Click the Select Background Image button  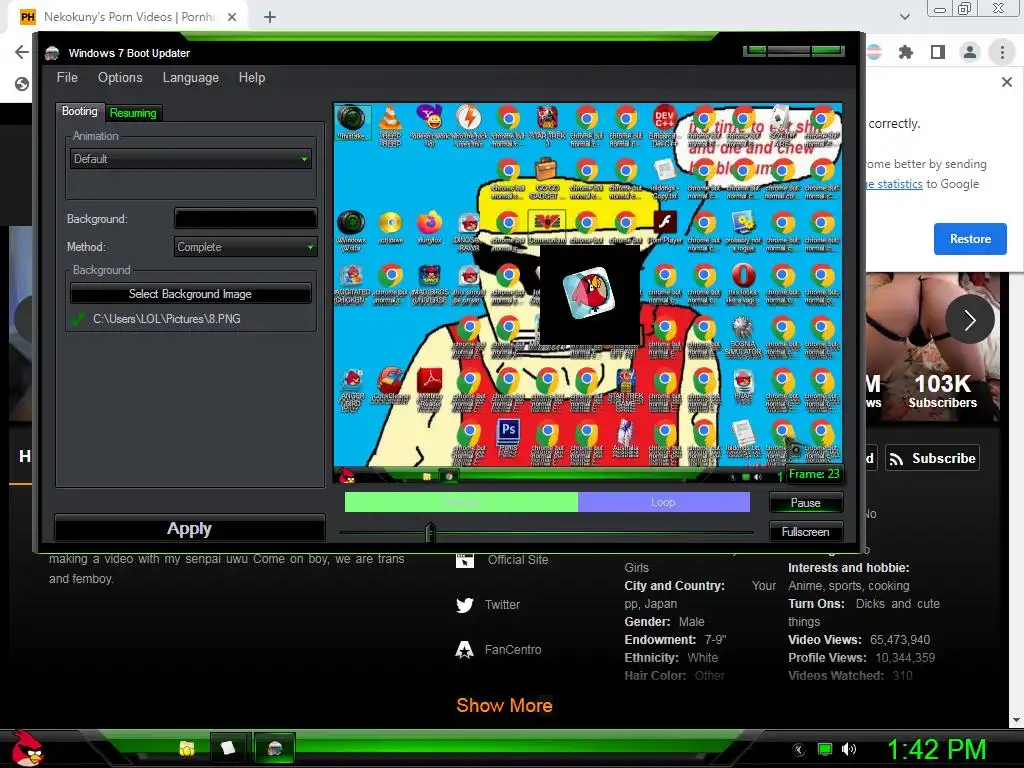pyautogui.click(x=190, y=294)
